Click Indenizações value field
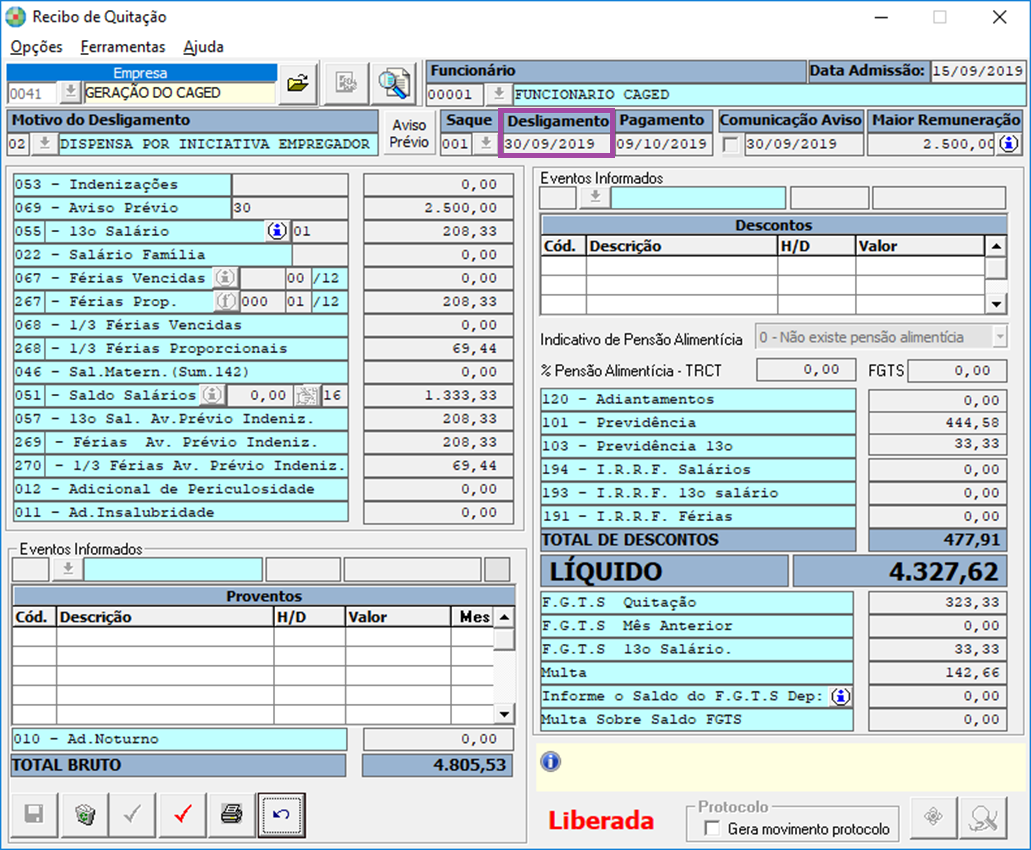1031x850 pixels. coord(438,184)
